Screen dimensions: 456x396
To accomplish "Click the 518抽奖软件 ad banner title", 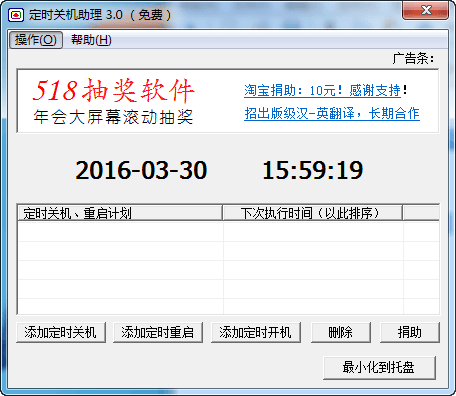I will tap(113, 90).
